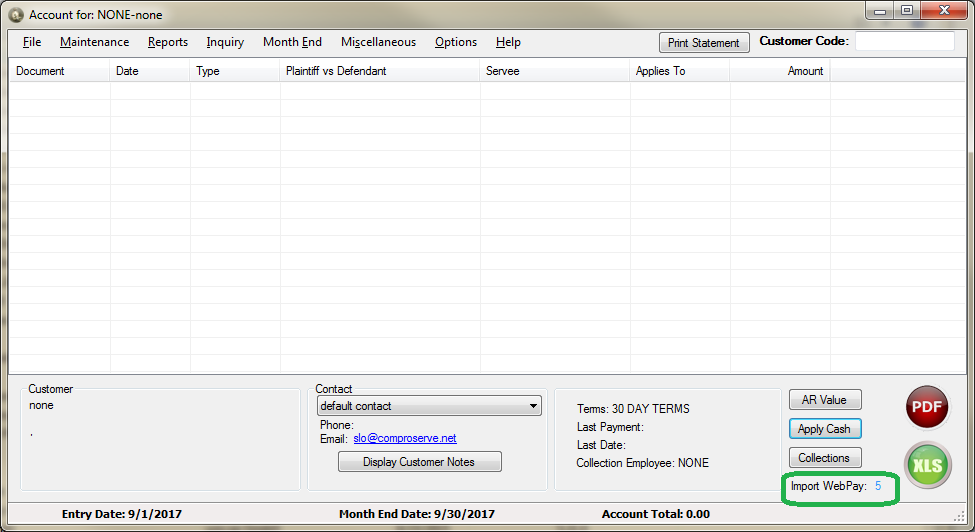Viewport: 975px width, 532px height.
Task: Click the Apply Cash button
Action: click(x=825, y=429)
